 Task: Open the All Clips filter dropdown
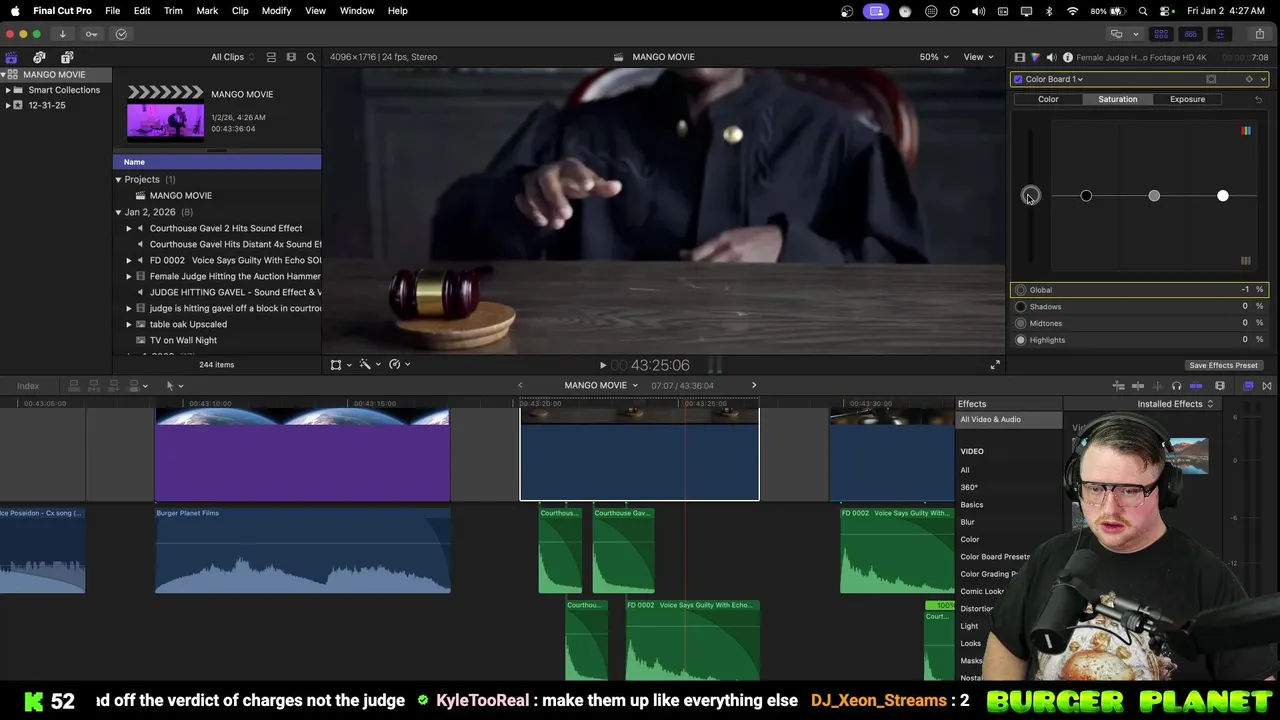233,57
